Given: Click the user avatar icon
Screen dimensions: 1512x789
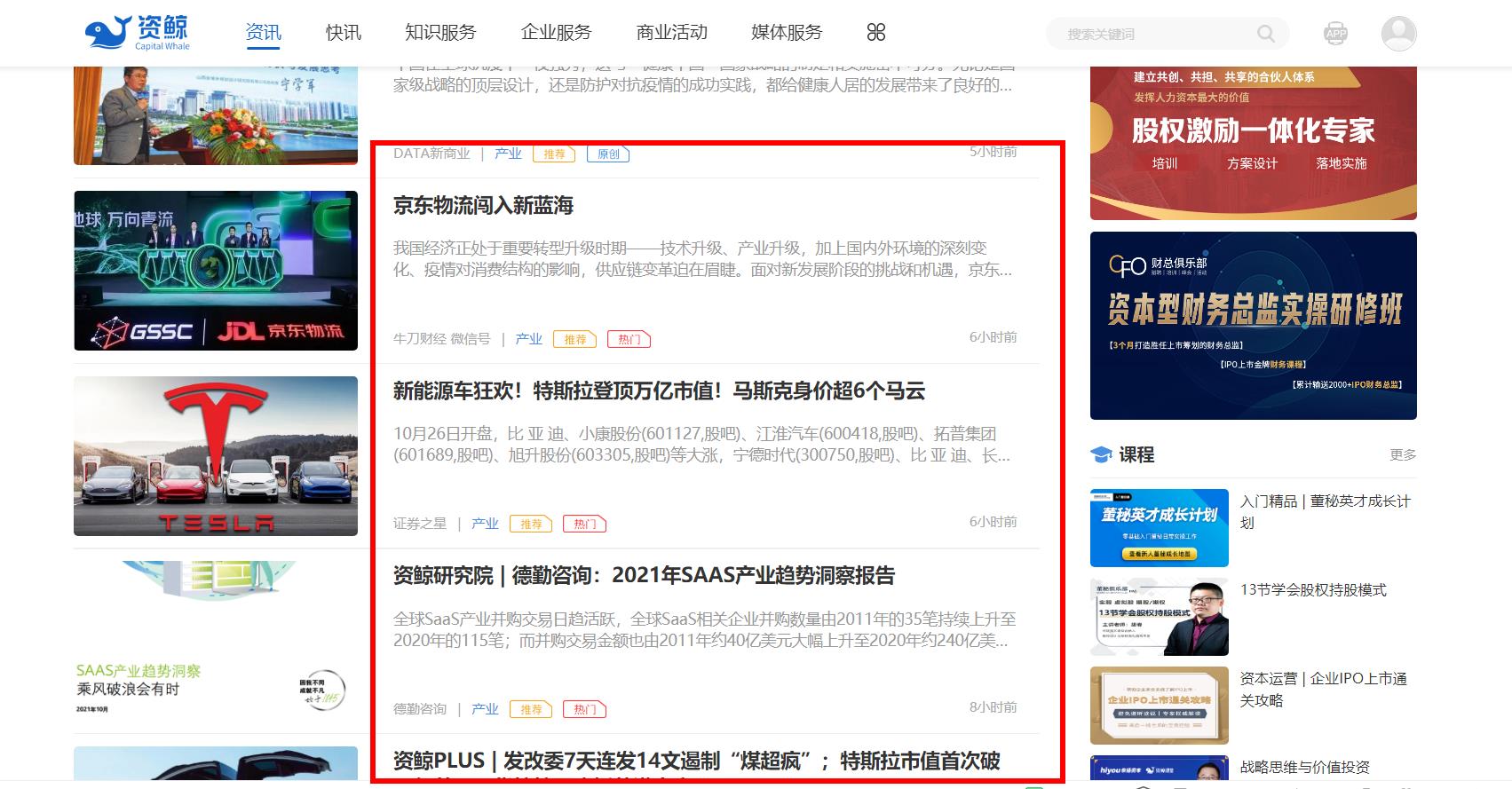Looking at the screenshot, I should point(1398,34).
